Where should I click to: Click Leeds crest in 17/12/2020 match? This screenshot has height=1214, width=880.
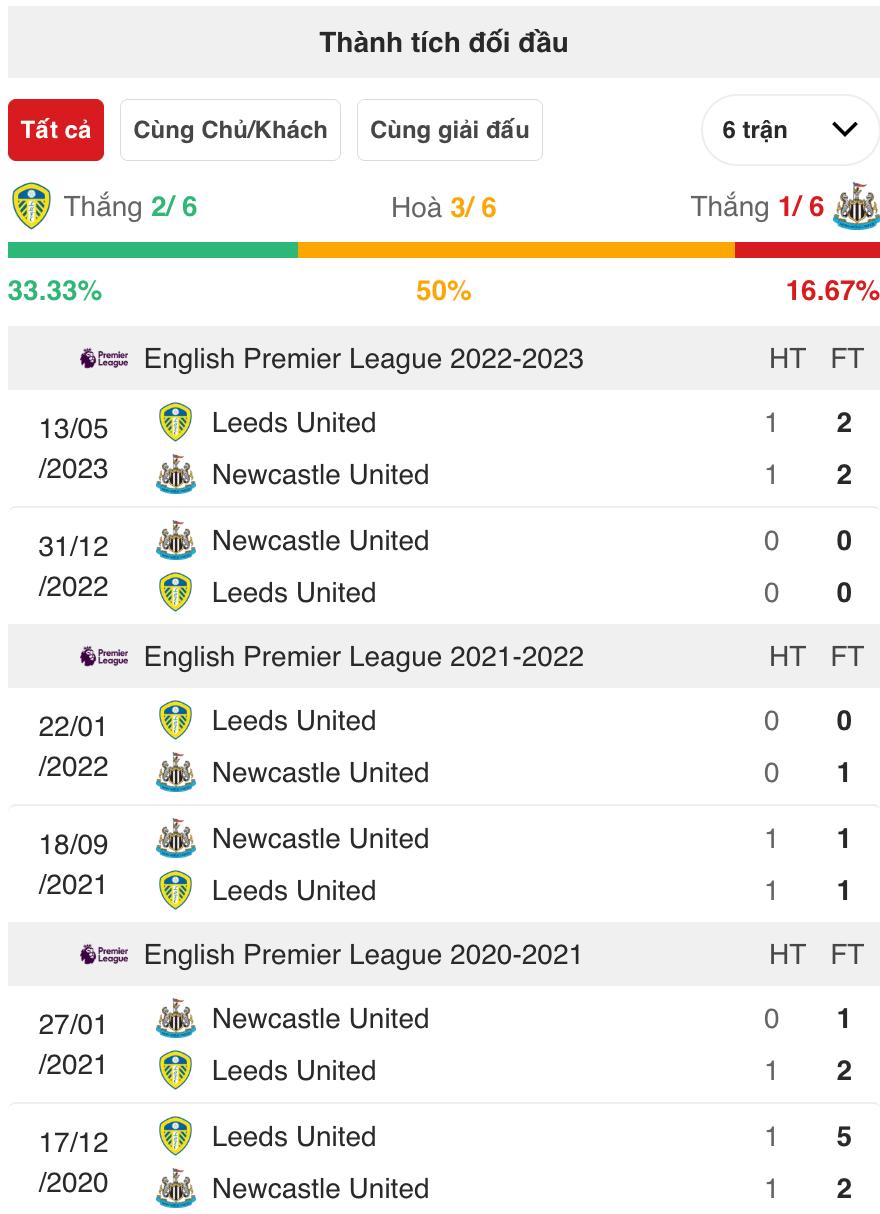(176, 1137)
